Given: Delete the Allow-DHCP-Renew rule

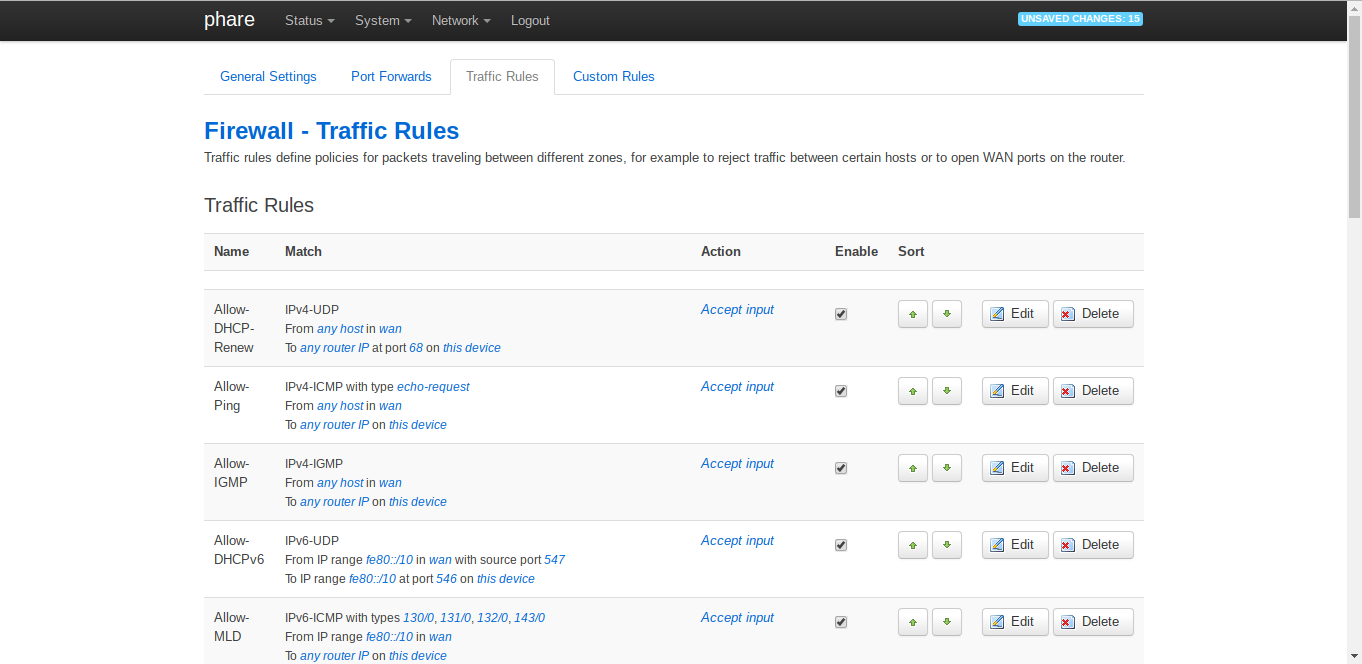Looking at the screenshot, I should point(1093,314).
